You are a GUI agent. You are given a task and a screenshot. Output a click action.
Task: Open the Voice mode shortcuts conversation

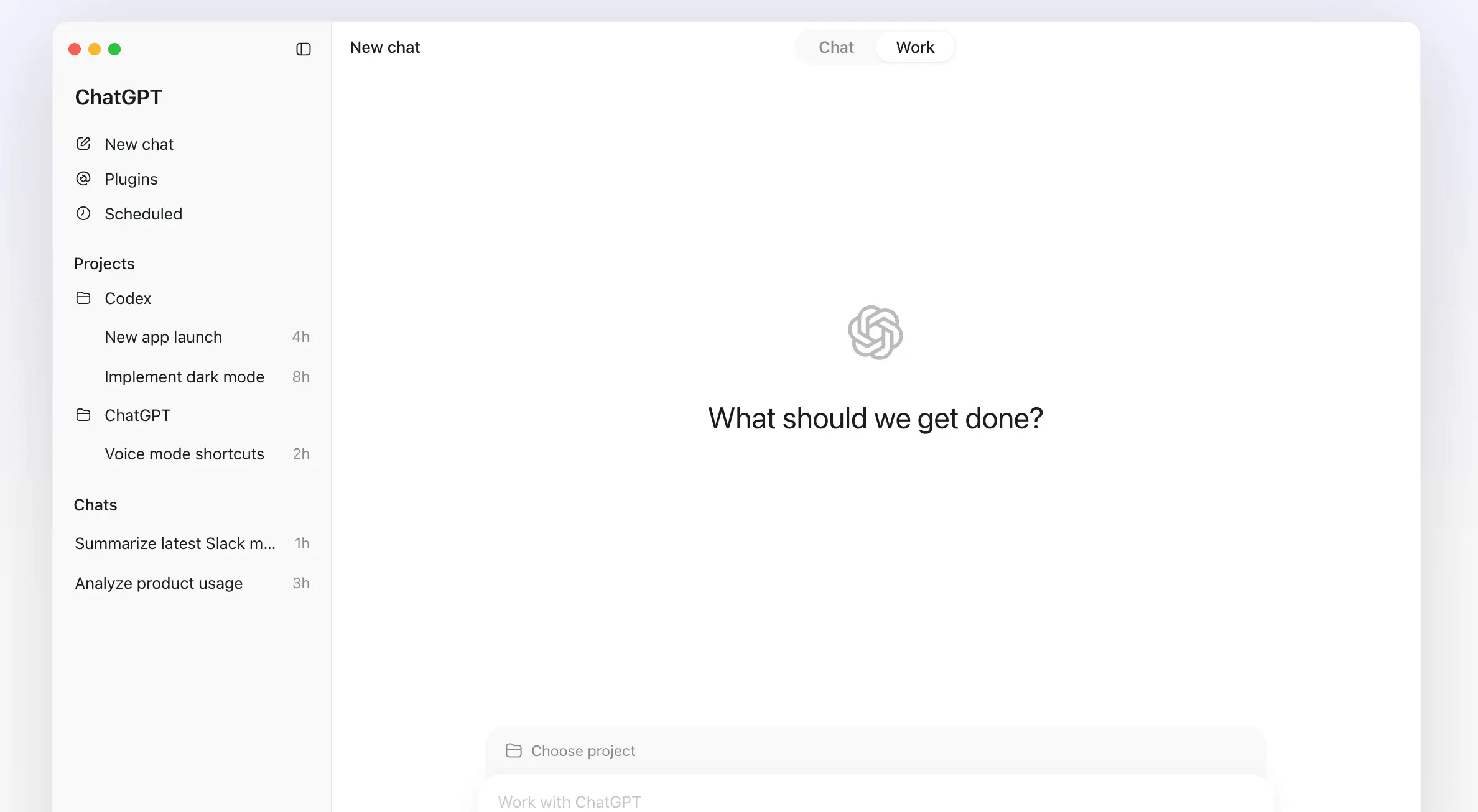point(192,454)
